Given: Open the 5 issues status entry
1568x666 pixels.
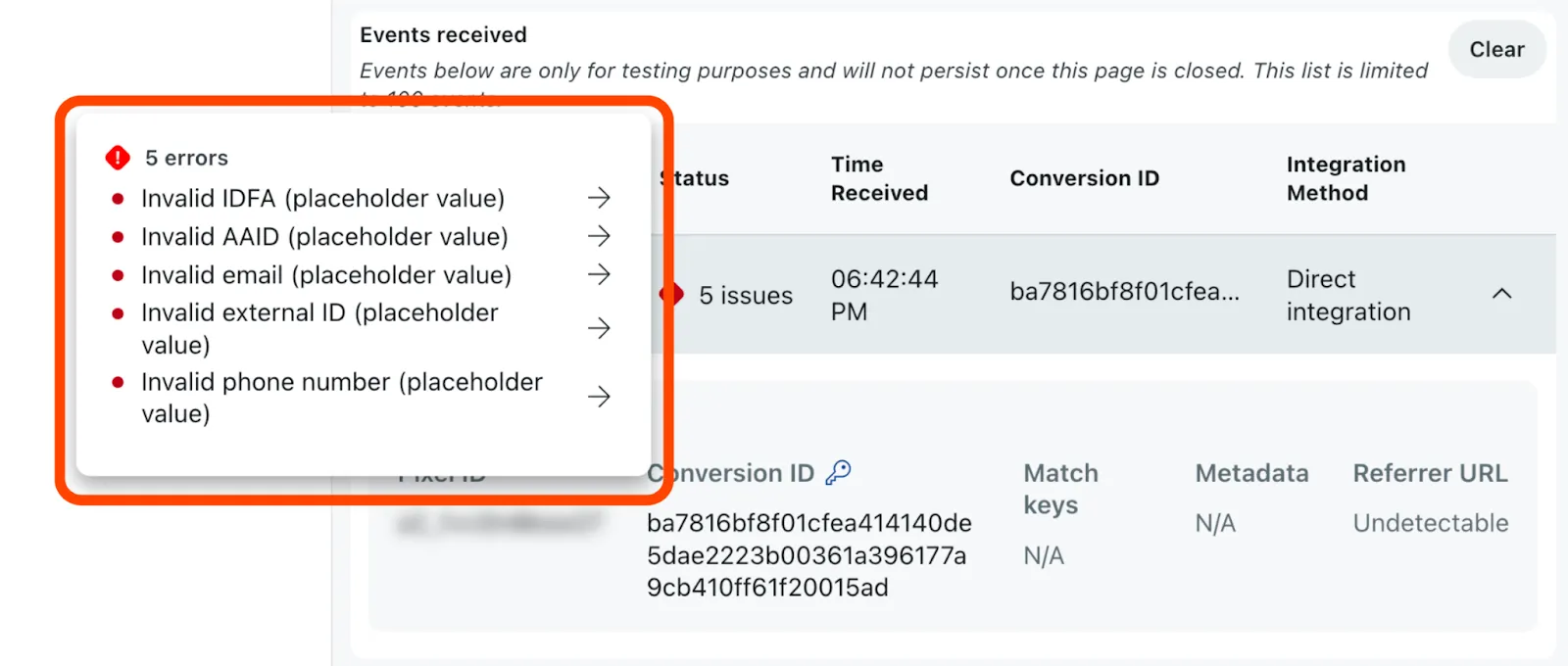Looking at the screenshot, I should [746, 295].
